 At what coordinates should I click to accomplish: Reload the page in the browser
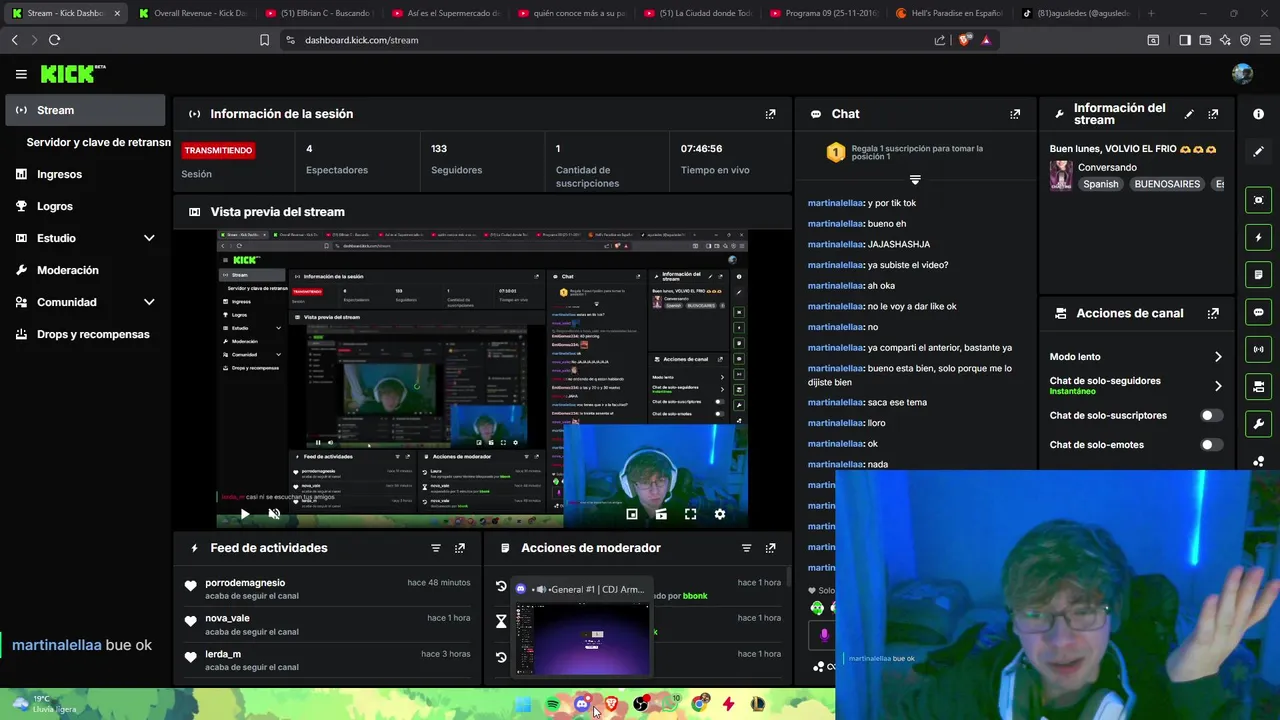tap(54, 40)
